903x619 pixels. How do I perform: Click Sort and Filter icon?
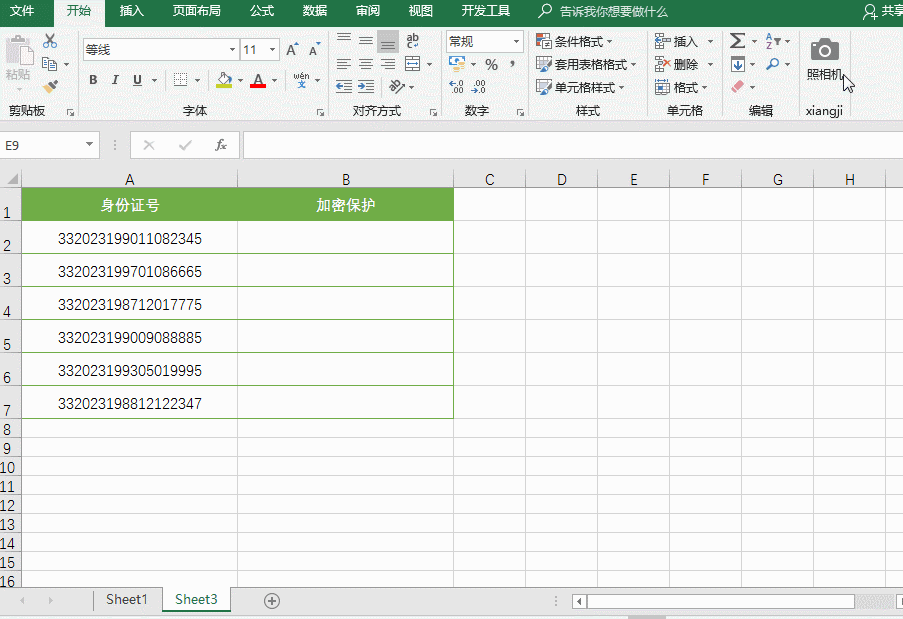(772, 41)
